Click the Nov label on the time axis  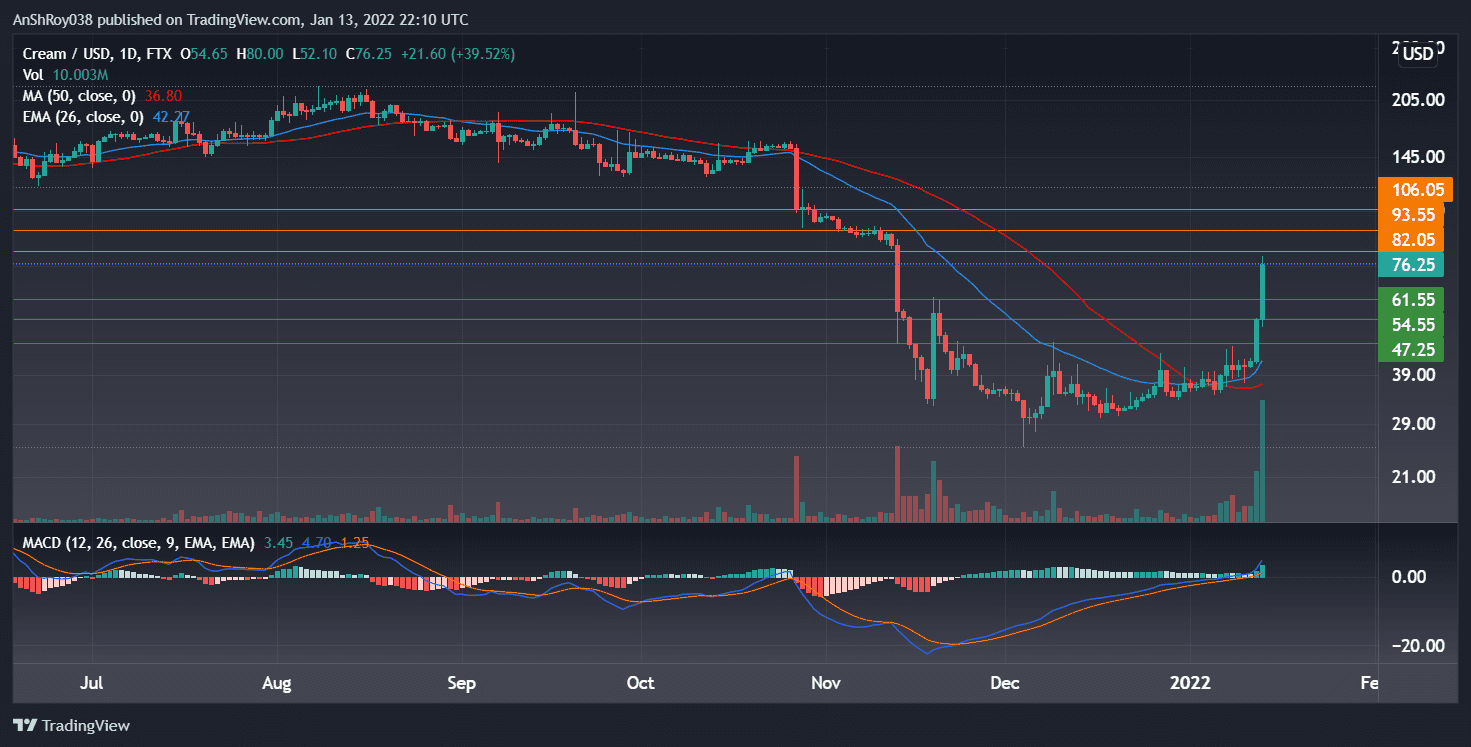pos(825,683)
